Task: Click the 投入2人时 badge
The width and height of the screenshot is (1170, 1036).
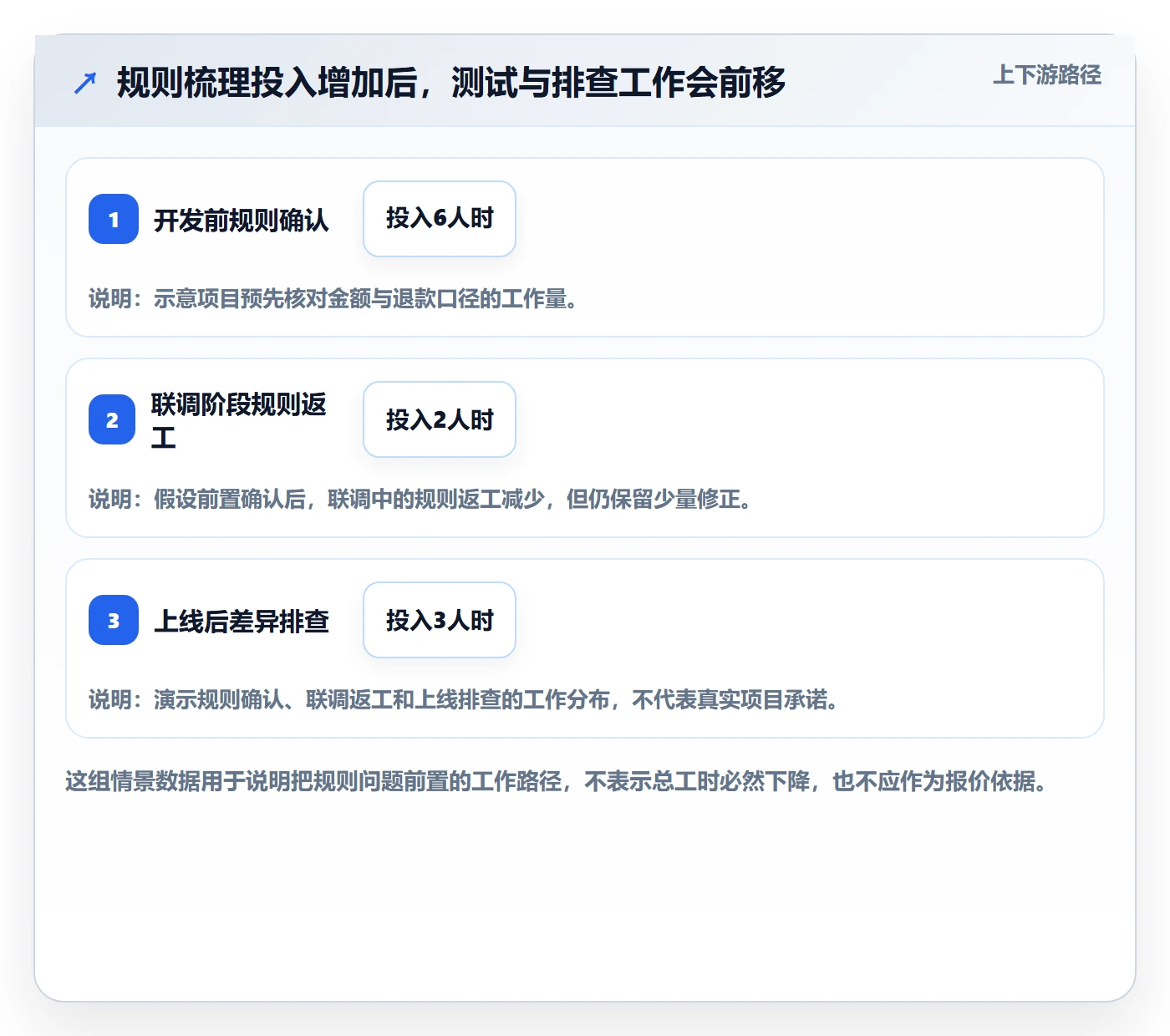Action: point(440,419)
